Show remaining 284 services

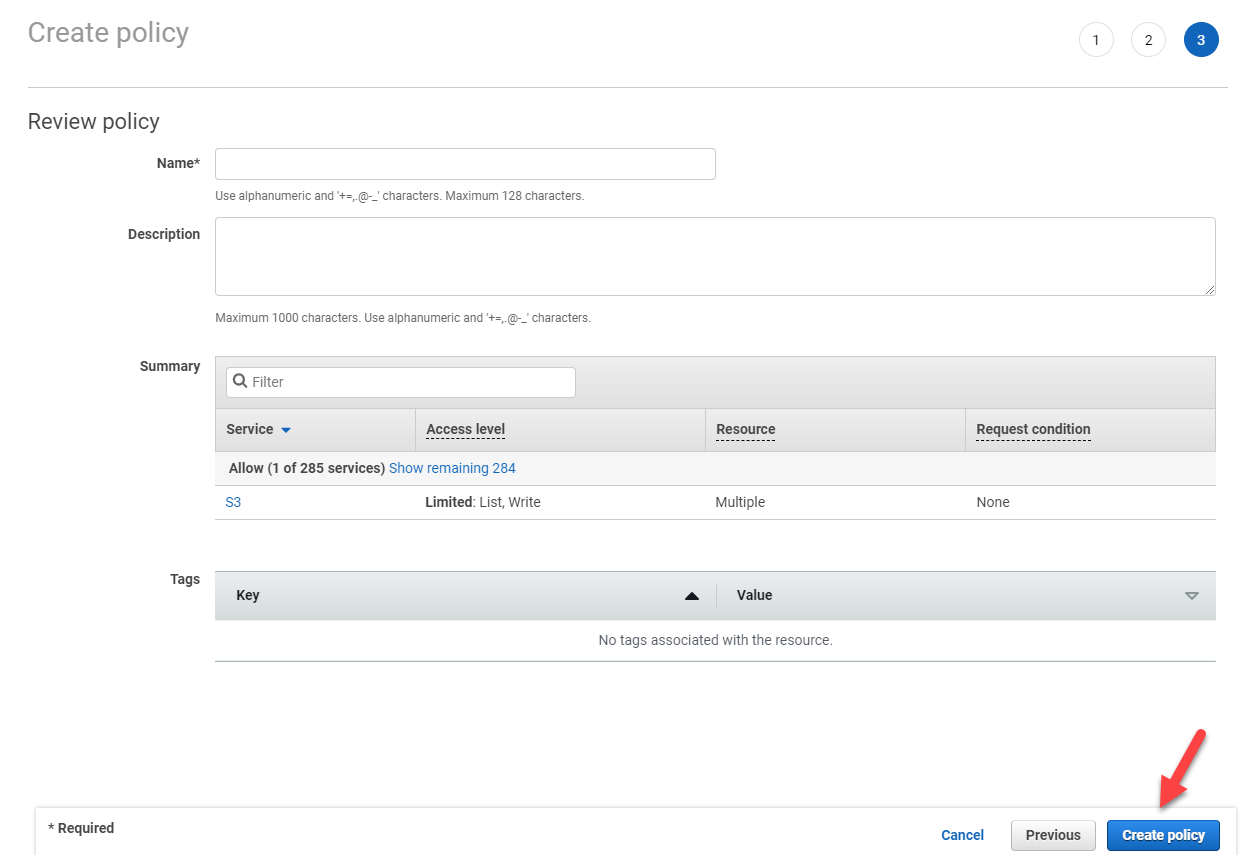pos(452,468)
